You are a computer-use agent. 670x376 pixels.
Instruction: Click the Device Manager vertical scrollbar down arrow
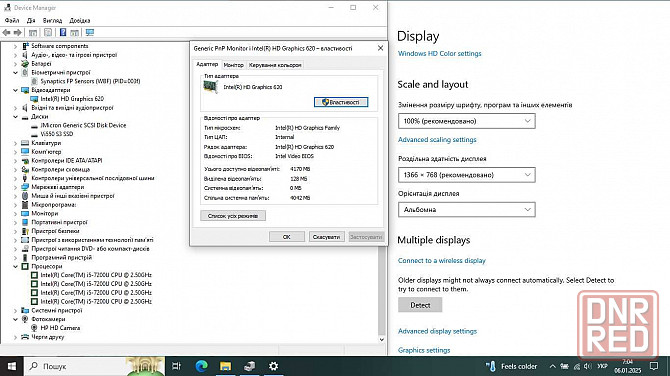click(x=382, y=339)
